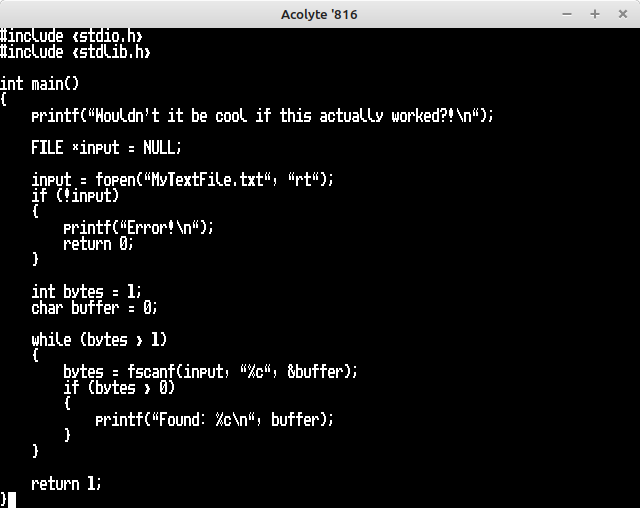Click the word main in the function header
640x508 pixels.
48,84
